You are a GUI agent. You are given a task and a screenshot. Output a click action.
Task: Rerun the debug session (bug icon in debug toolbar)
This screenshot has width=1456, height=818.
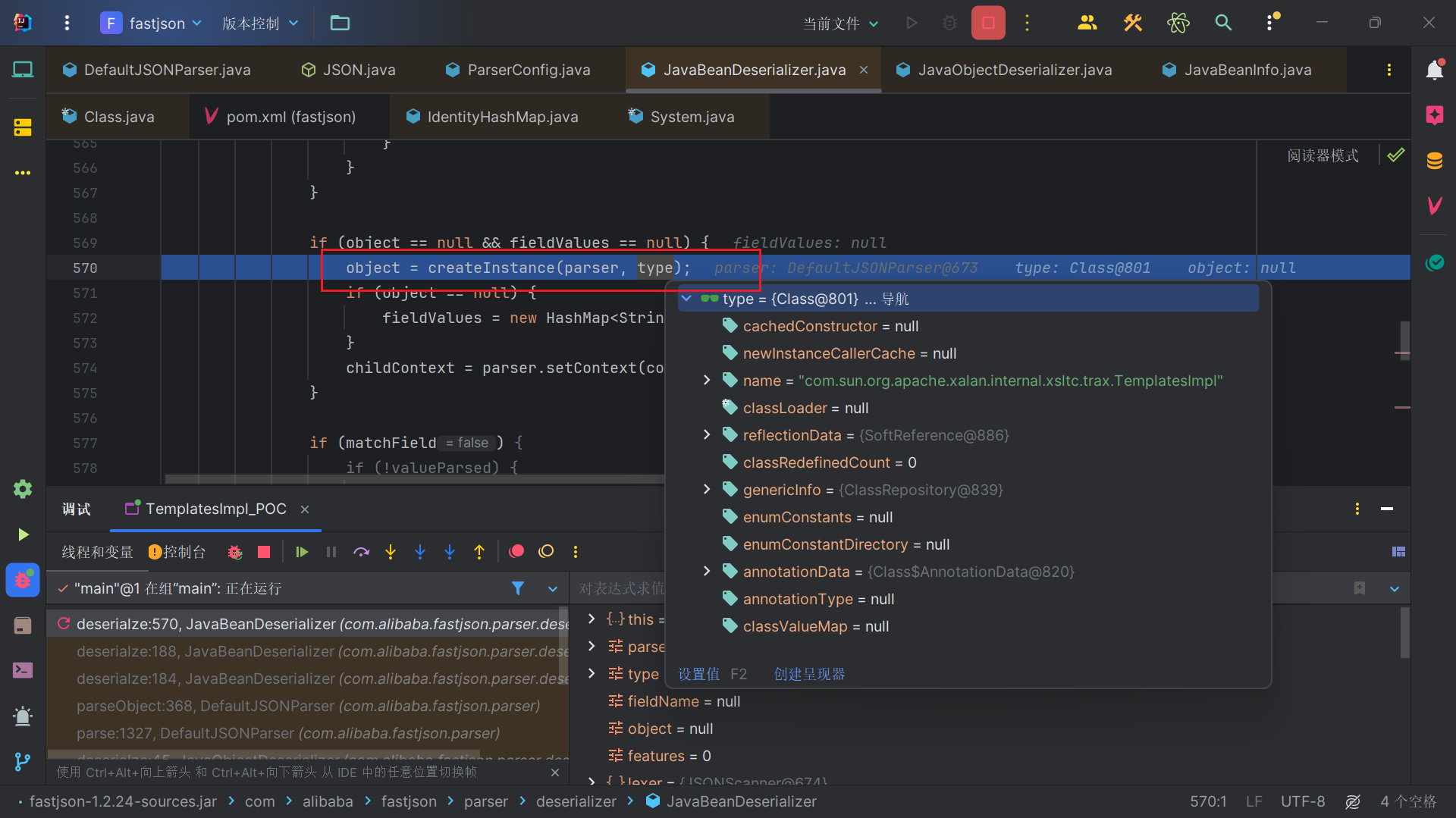click(234, 552)
